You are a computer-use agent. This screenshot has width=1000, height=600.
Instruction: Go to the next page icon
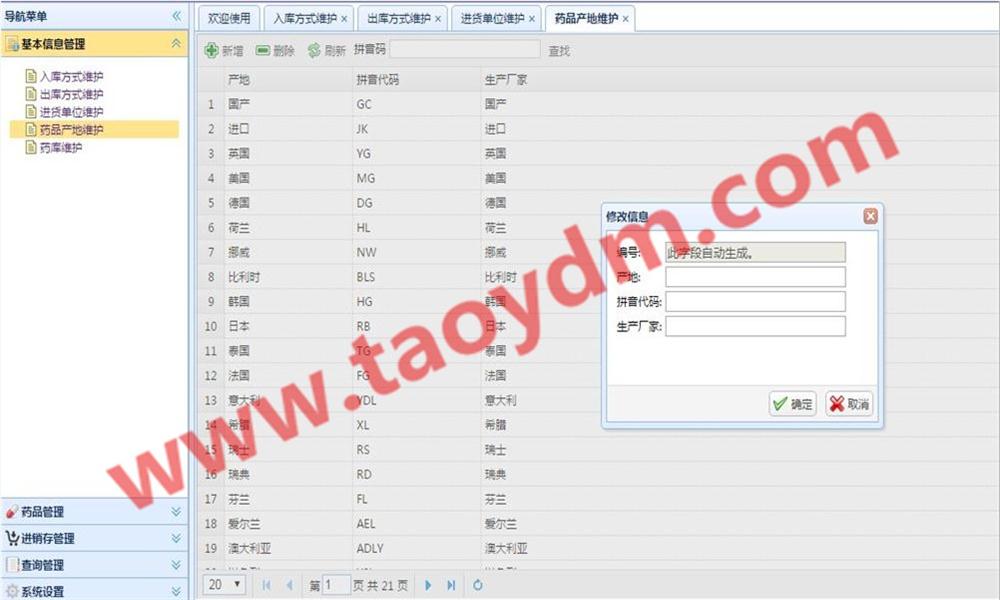[x=428, y=585]
